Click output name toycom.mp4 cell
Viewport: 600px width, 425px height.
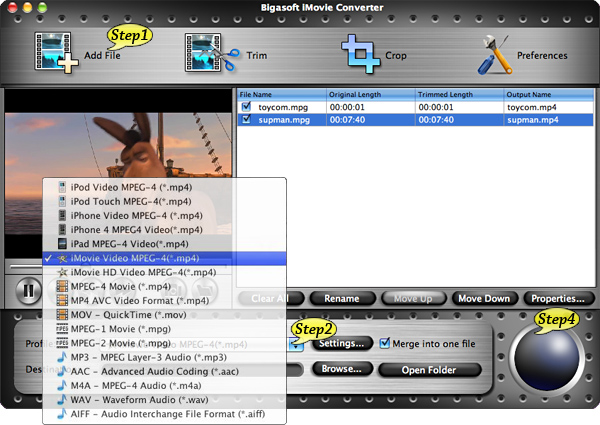tap(549, 107)
